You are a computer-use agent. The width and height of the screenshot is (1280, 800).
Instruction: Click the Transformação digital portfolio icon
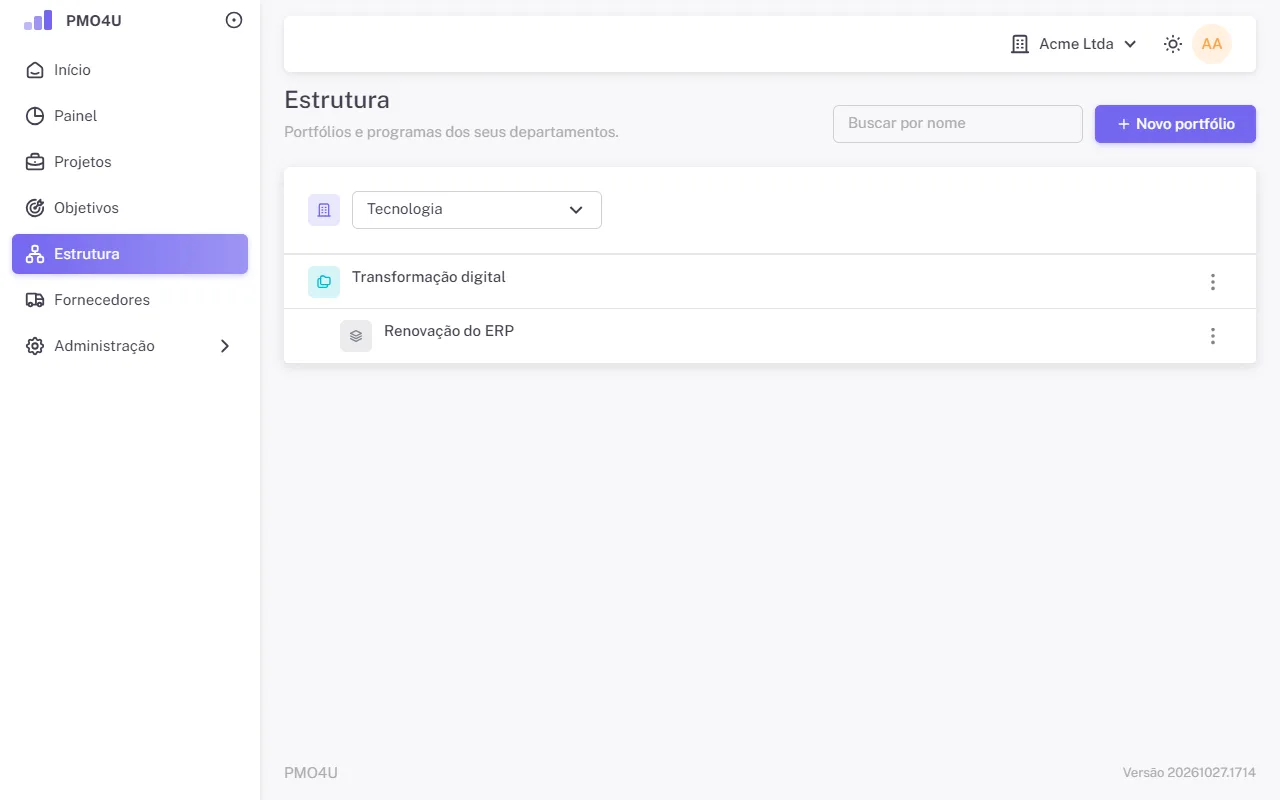tap(324, 282)
